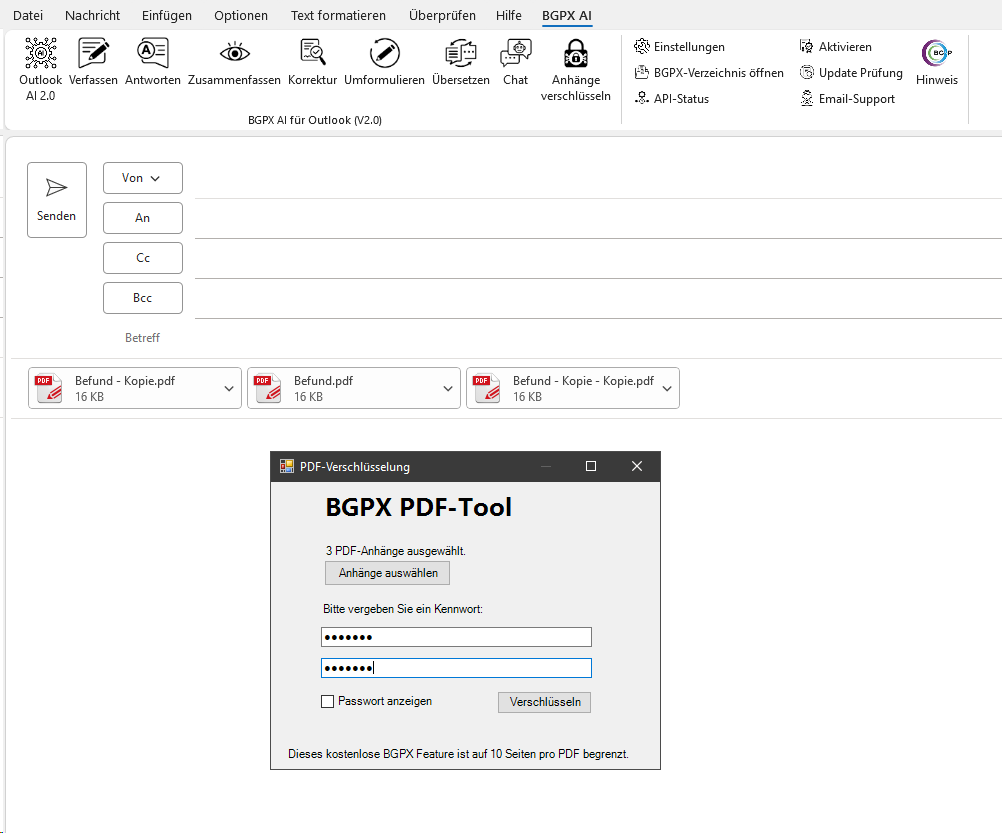Open the Überprüfen ribbon tab
The width and height of the screenshot is (1002, 833).
click(442, 16)
